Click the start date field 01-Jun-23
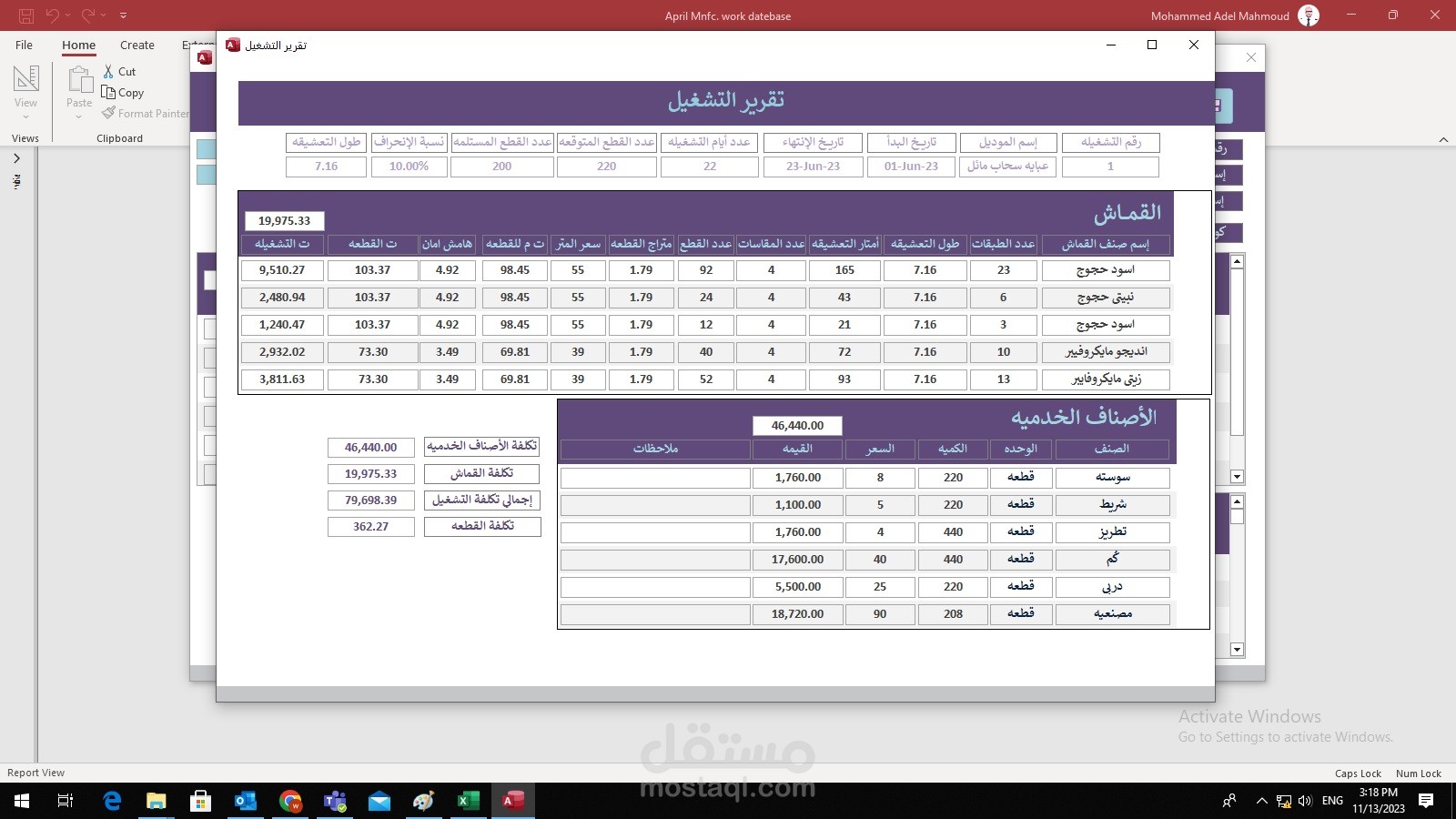Viewport: 1456px width, 819px height. coord(911,167)
